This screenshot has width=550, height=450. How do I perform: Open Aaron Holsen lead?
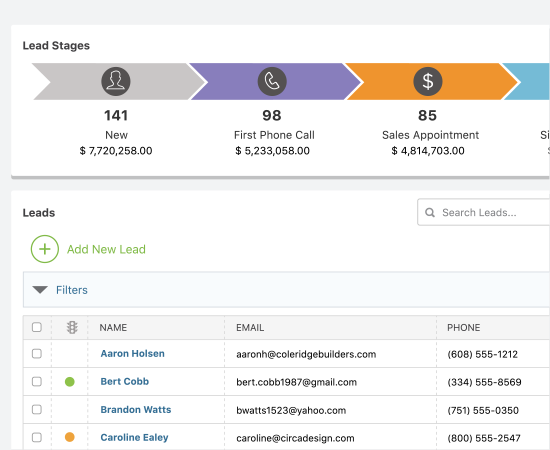tap(133, 354)
